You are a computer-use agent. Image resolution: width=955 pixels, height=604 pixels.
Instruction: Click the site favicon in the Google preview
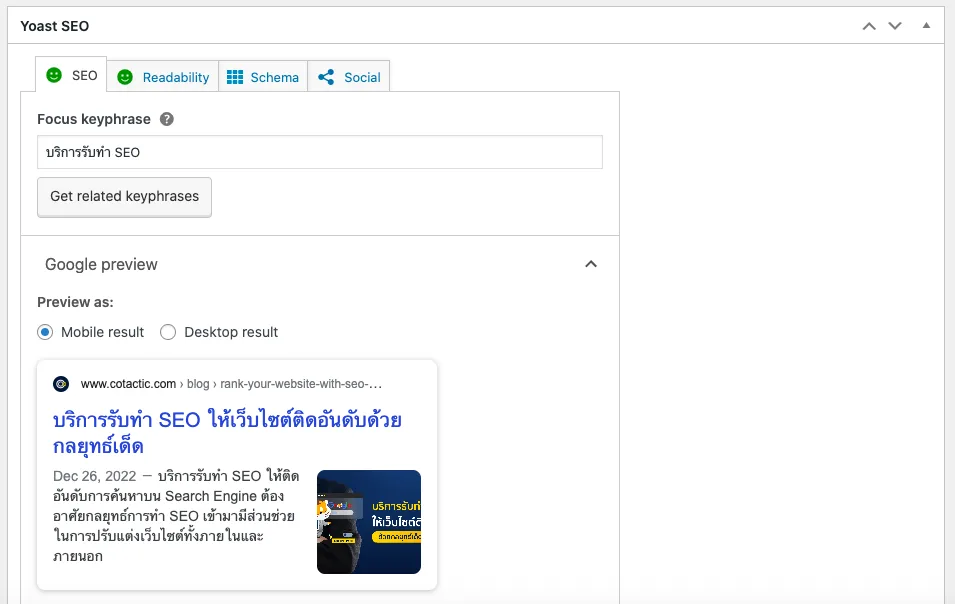pos(63,382)
